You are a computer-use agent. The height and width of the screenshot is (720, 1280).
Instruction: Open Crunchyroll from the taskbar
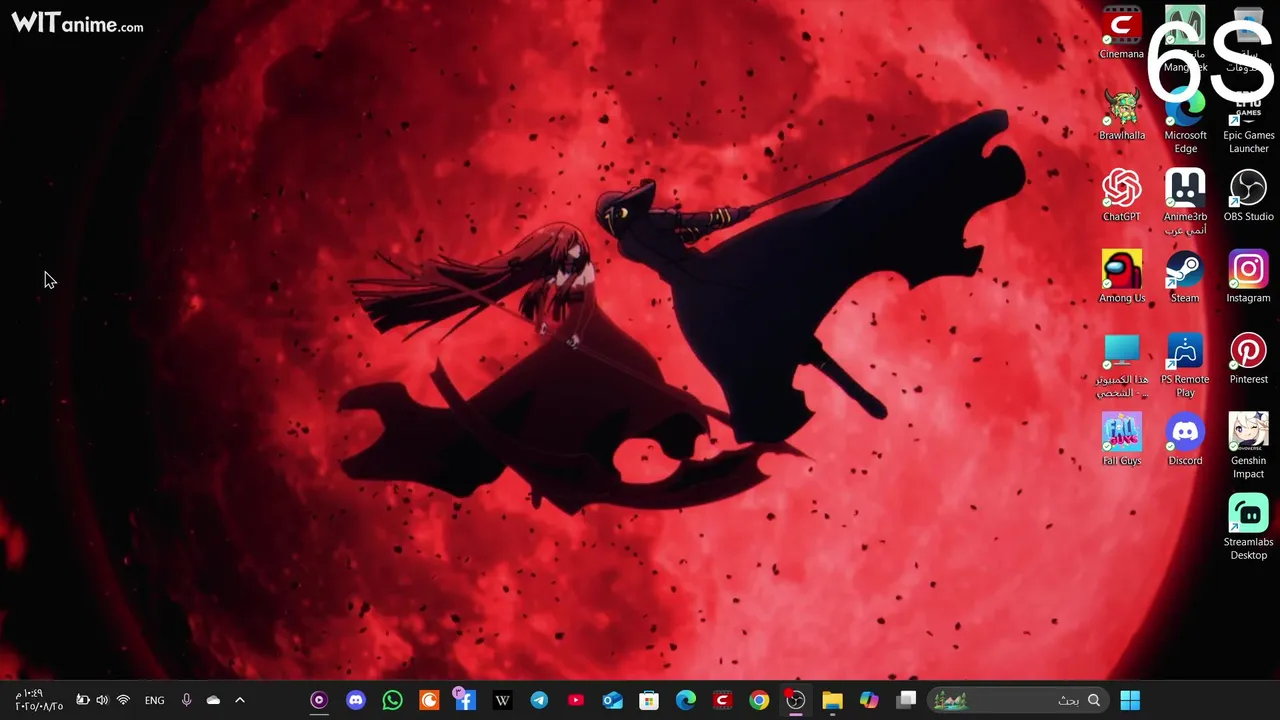click(429, 700)
